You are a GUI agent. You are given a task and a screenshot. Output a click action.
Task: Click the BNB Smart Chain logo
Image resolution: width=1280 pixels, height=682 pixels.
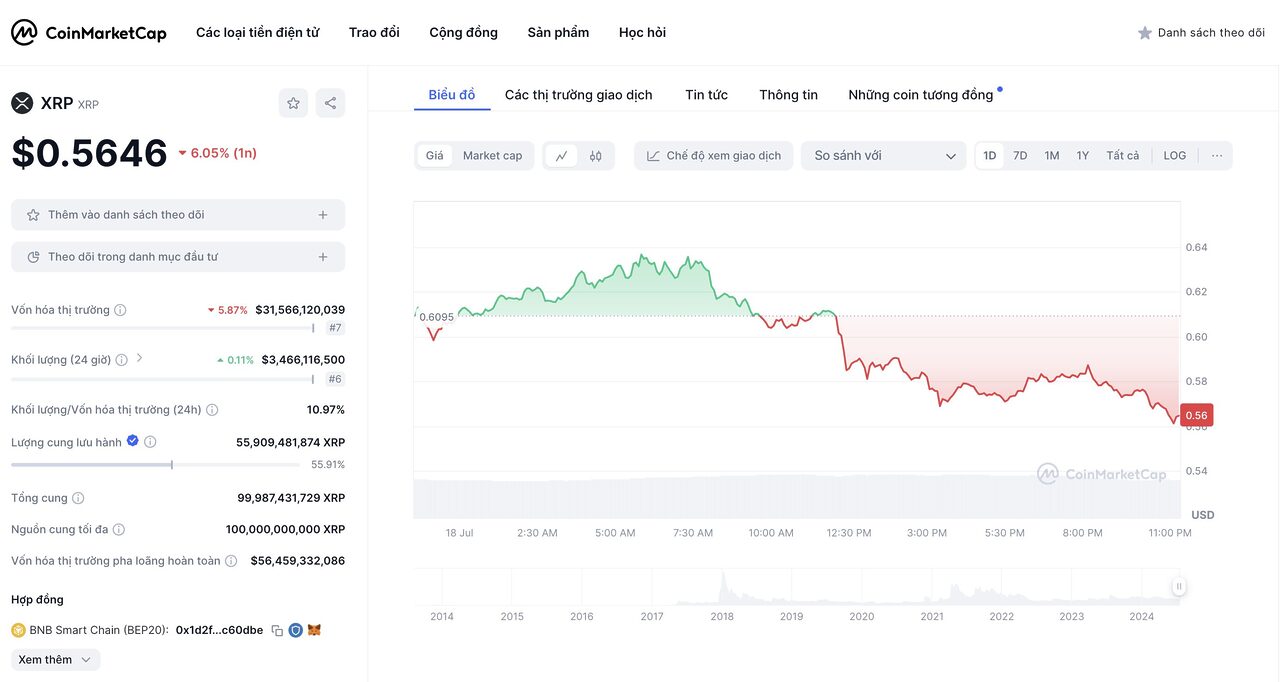(18, 630)
